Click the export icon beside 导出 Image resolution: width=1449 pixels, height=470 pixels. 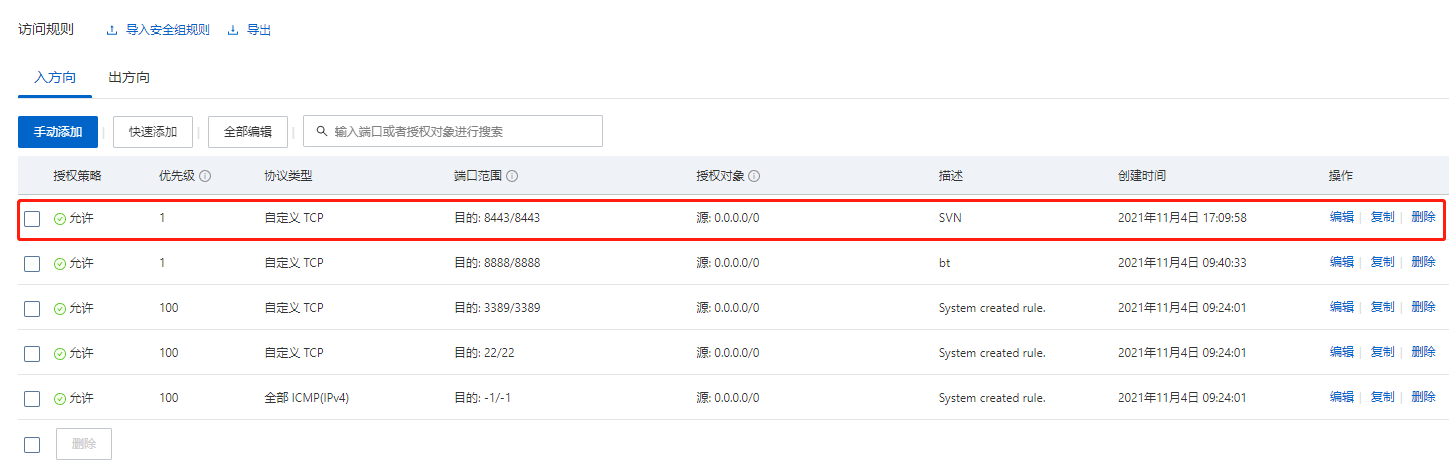(x=233, y=30)
